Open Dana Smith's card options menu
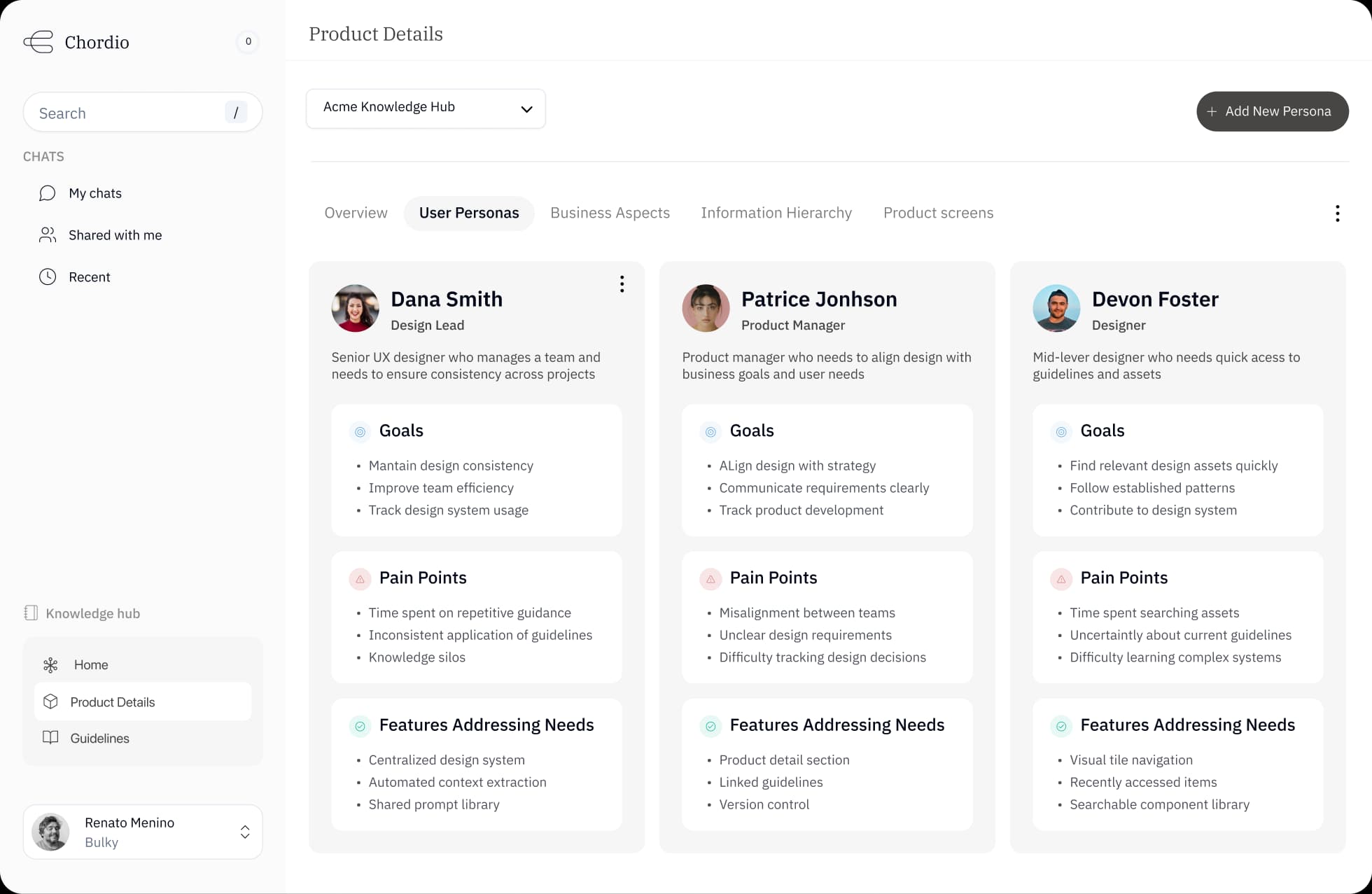This screenshot has height=894, width=1372. 622,284
